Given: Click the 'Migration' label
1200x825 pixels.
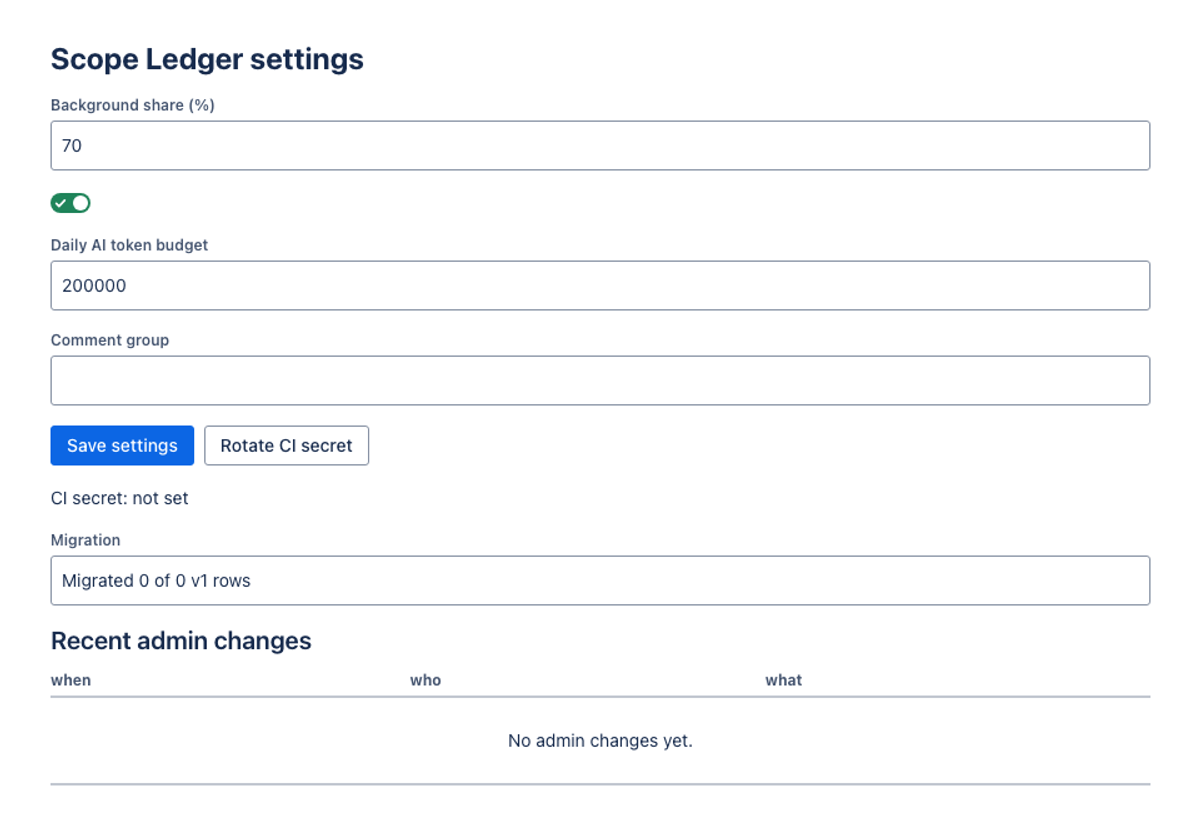Looking at the screenshot, I should pos(85,540).
